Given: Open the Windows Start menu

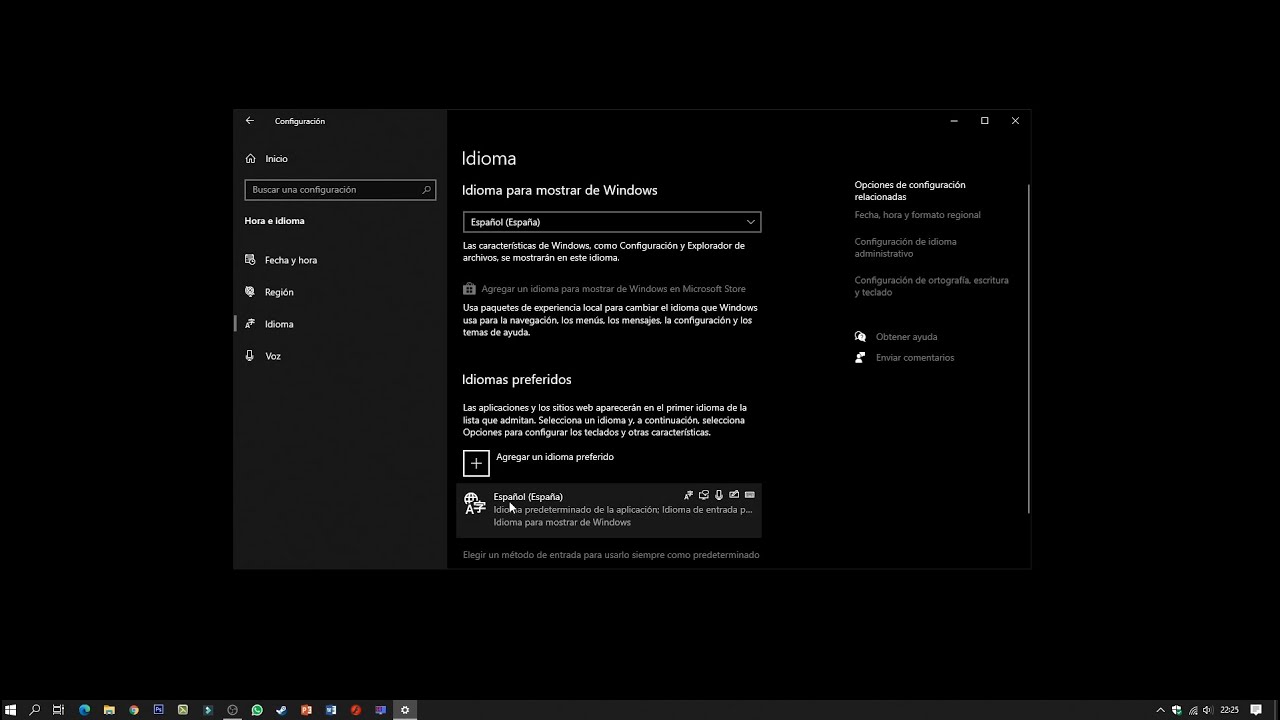Looking at the screenshot, I should tap(11, 710).
